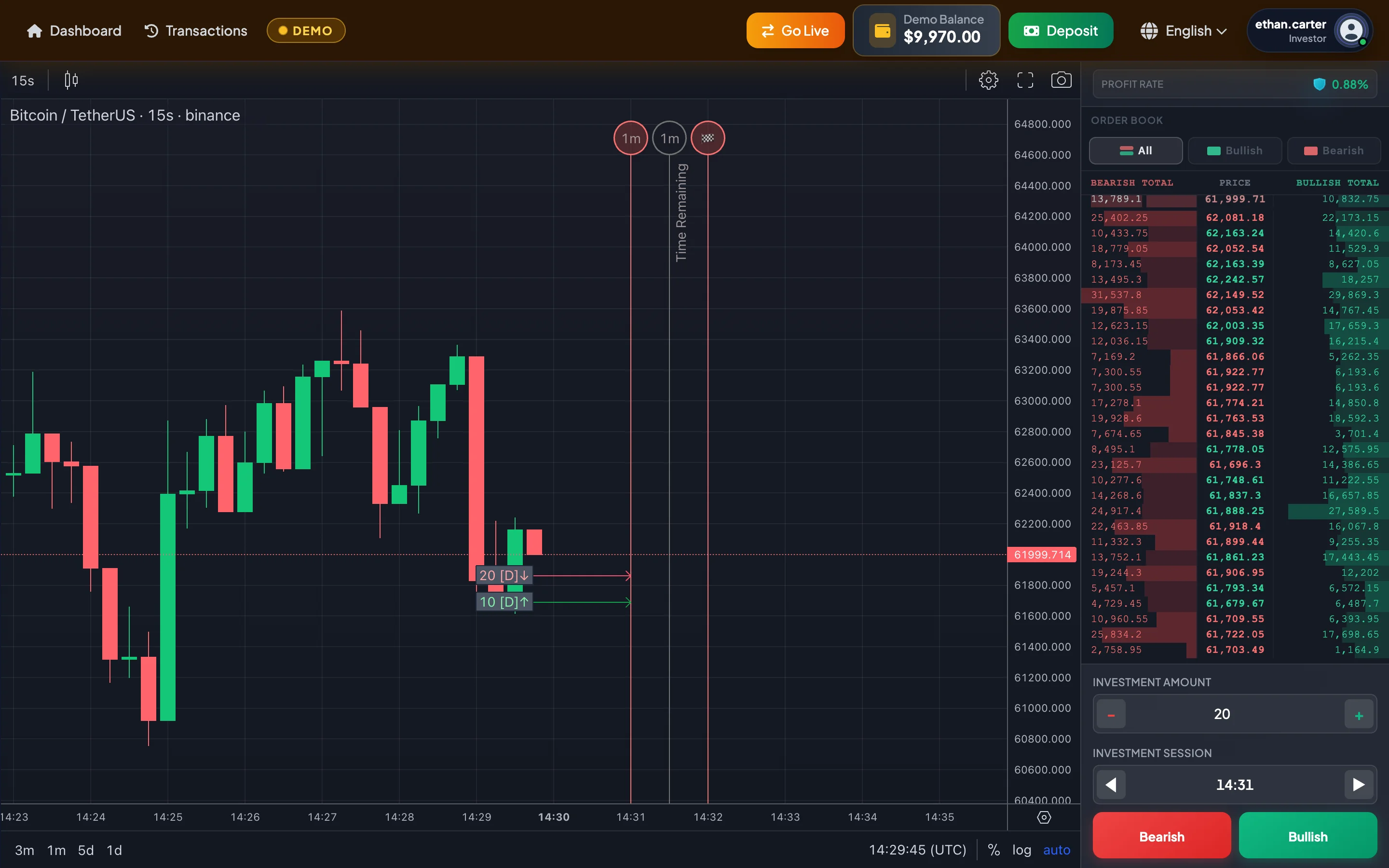Screen dimensions: 1389x868
Task: Select order book price 61,866.06
Action: click(1235, 356)
